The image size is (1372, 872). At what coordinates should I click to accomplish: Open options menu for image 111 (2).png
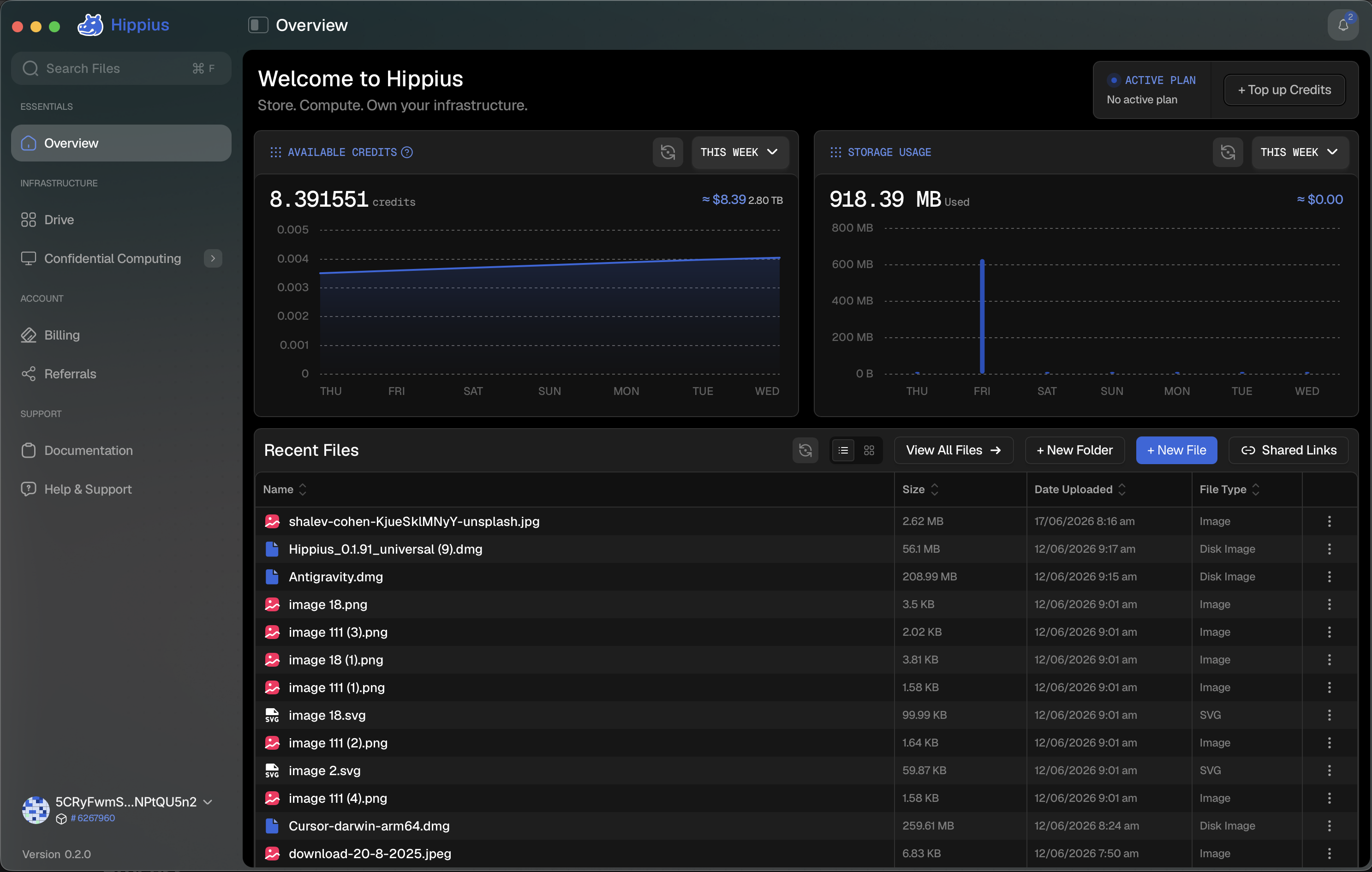click(x=1329, y=743)
